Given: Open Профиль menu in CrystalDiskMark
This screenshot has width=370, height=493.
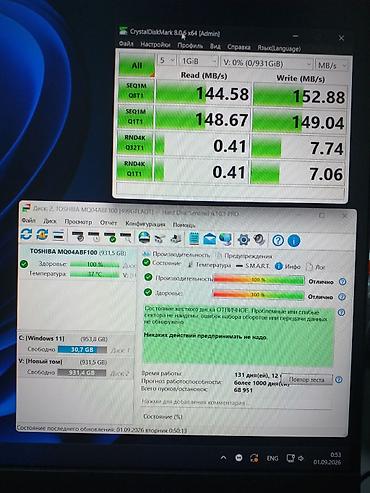Looking at the screenshot, I should [190, 45].
